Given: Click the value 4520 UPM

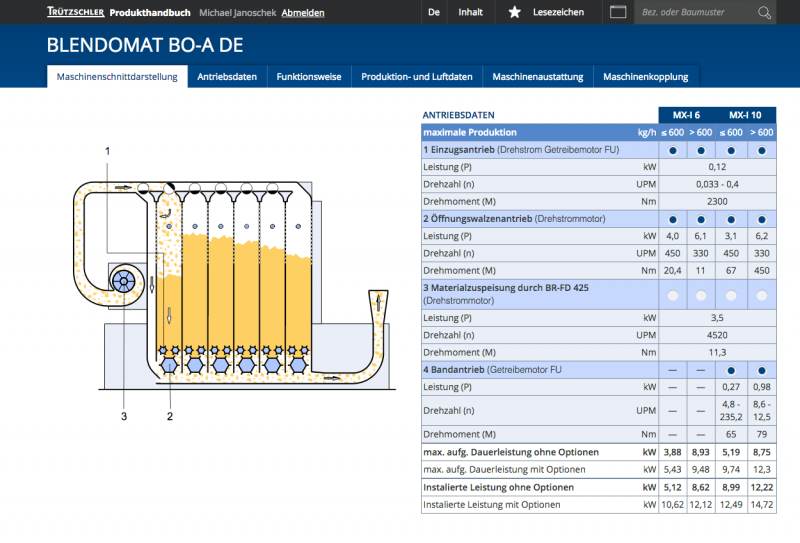Looking at the screenshot, I should pyautogui.click(x=717, y=335).
